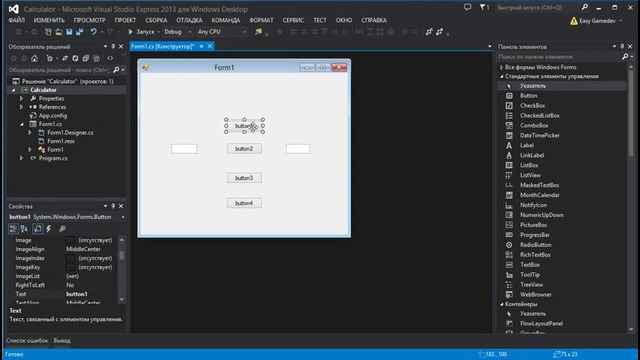The height and width of the screenshot is (360, 640).
Task: Click the Home icon in Solution Explorer
Action: click(x=34, y=58)
